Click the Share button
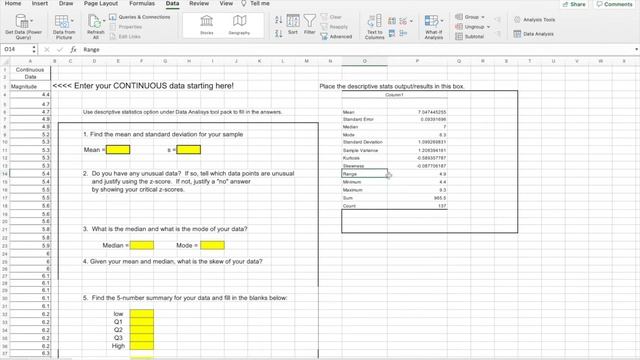This screenshot has width=640, height=360. pos(574,4)
